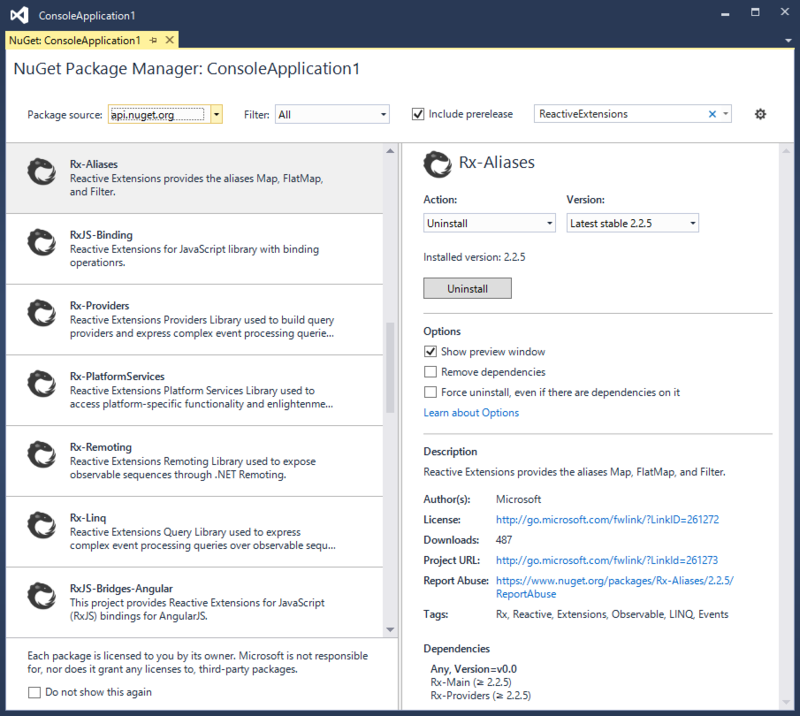Viewport: 800px width, 716px height.
Task: Click Installed version: 2.2.5 text
Action: (474, 257)
